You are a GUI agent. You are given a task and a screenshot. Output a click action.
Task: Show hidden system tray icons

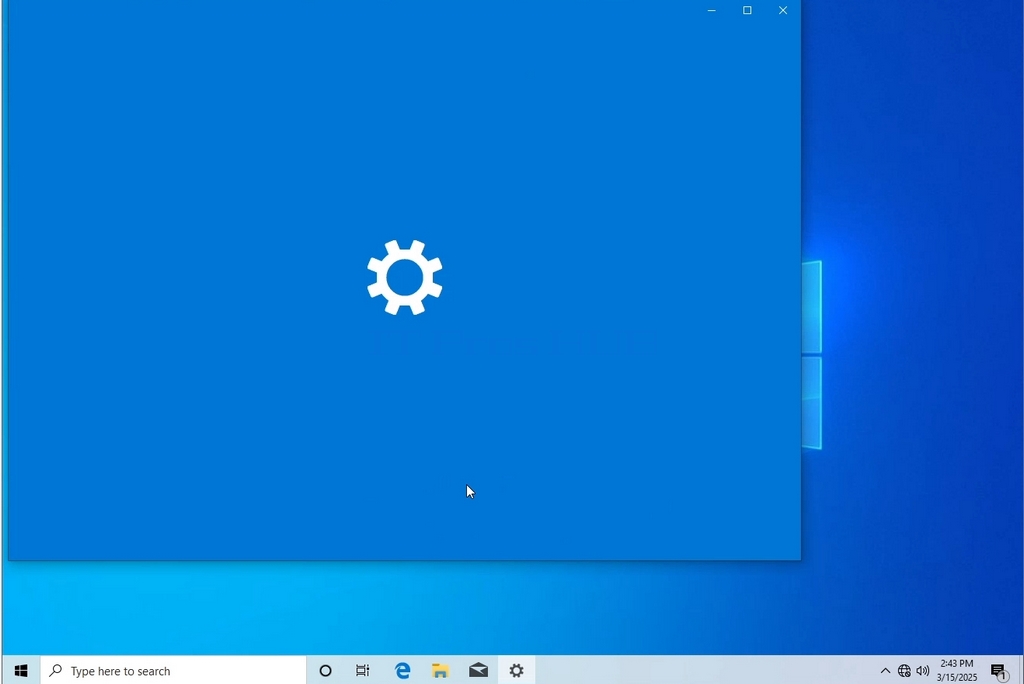point(885,670)
